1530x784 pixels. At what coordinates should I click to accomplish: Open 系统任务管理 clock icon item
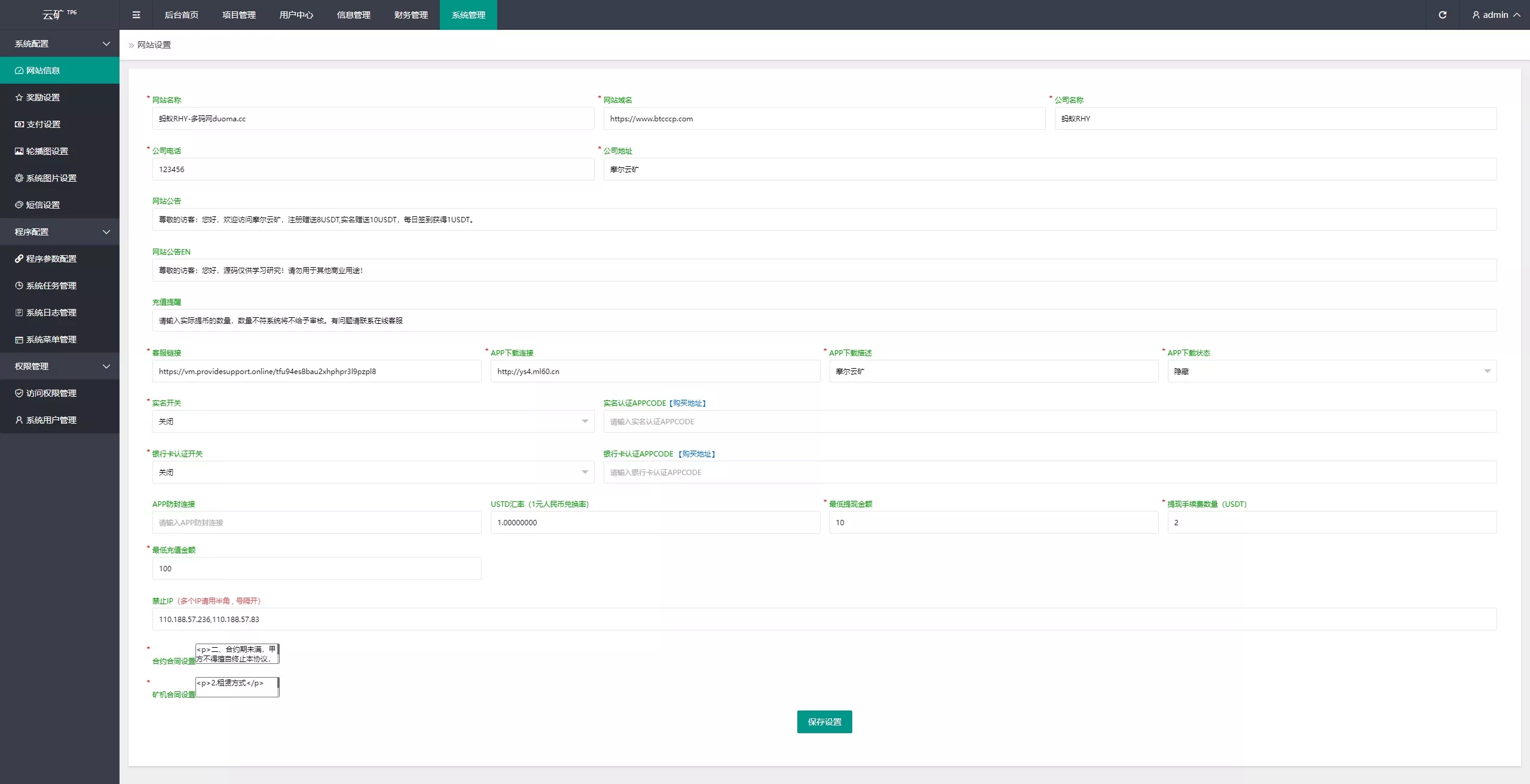pos(51,286)
